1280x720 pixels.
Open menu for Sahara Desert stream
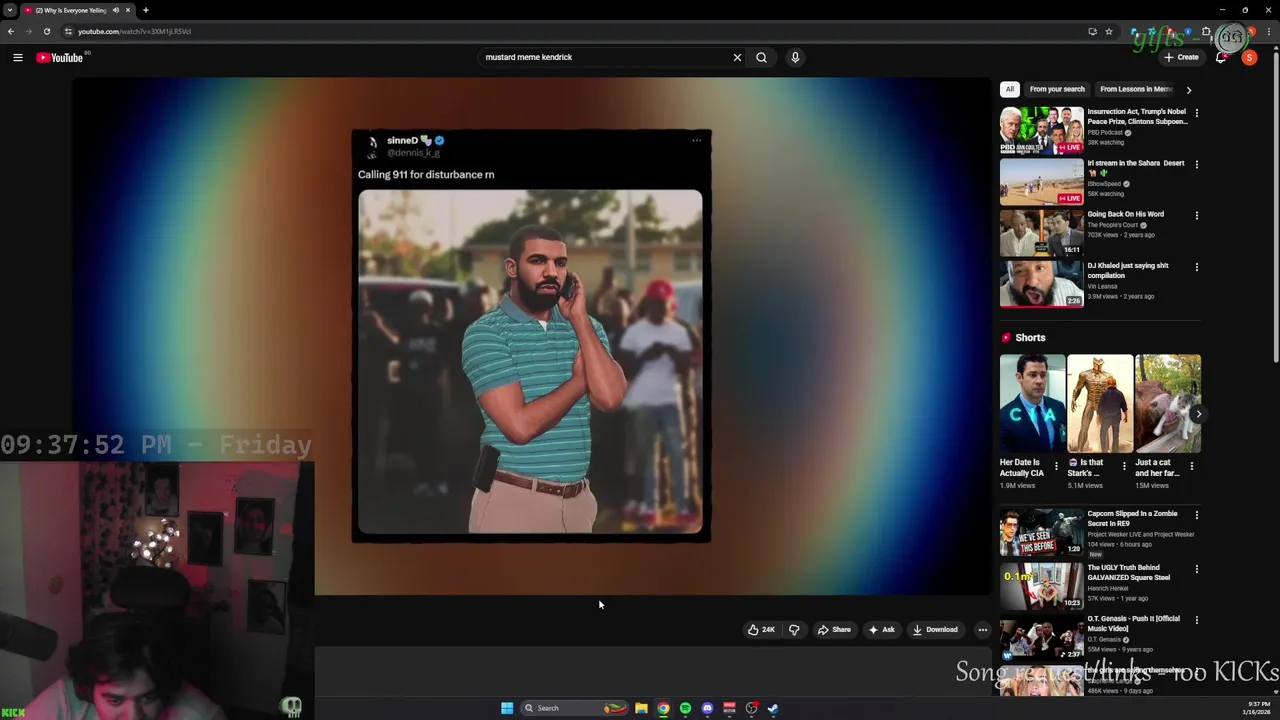pyautogui.click(x=1196, y=164)
